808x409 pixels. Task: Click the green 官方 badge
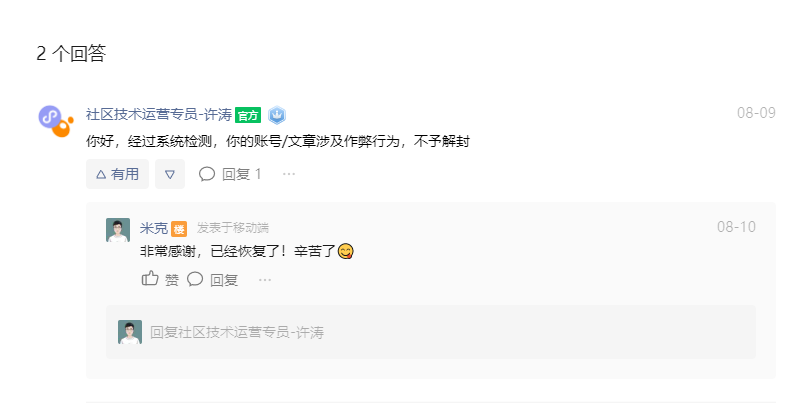pyautogui.click(x=248, y=115)
